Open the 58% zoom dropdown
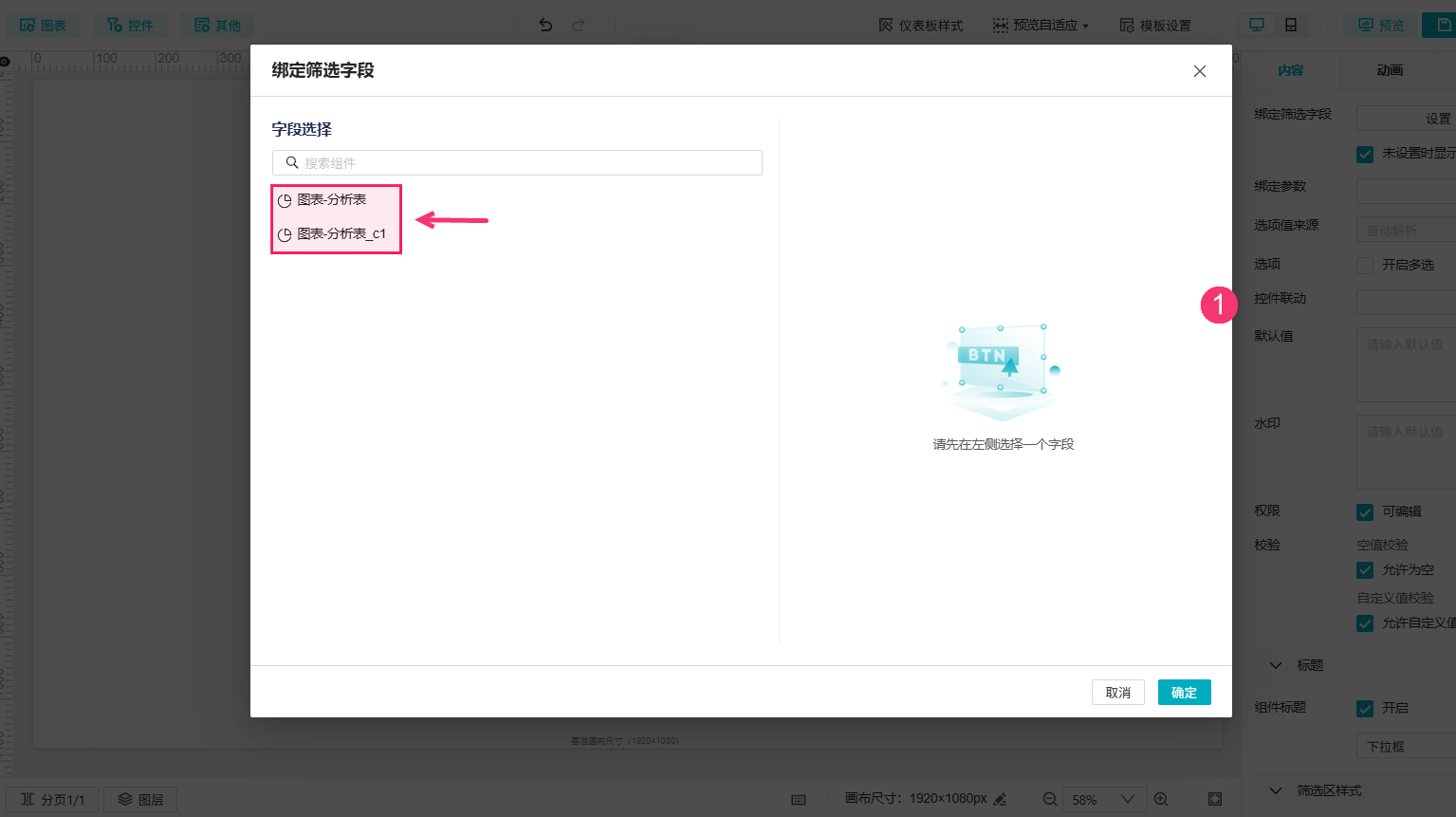 [x=1104, y=800]
